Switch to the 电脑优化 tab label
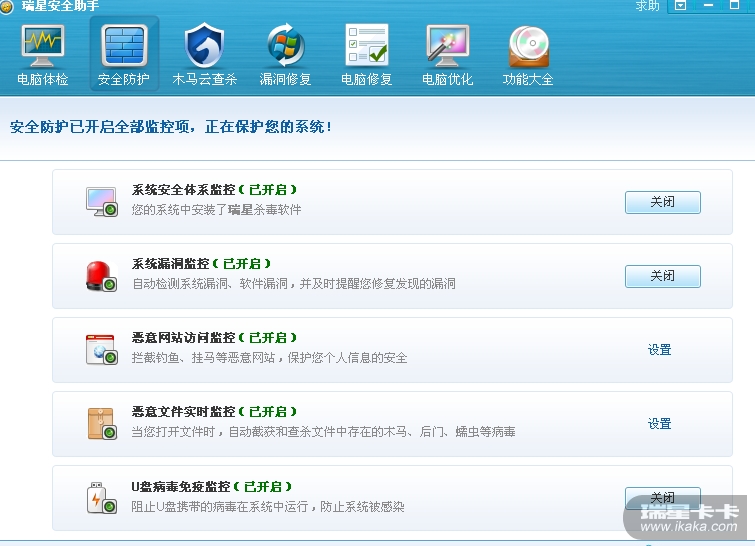 [448, 79]
